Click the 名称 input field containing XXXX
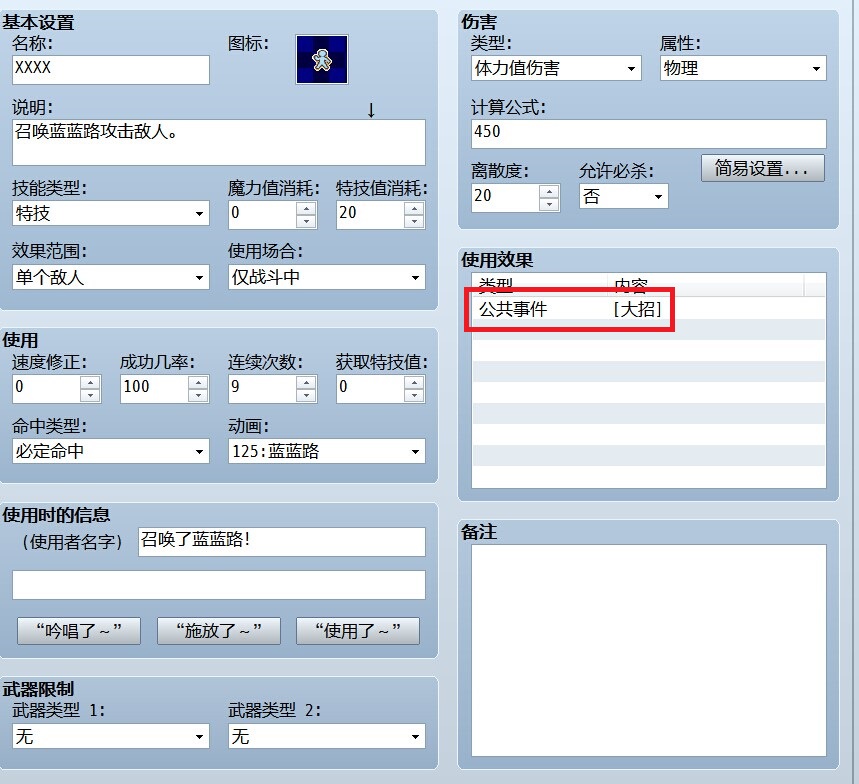This screenshot has width=859, height=784. click(111, 70)
